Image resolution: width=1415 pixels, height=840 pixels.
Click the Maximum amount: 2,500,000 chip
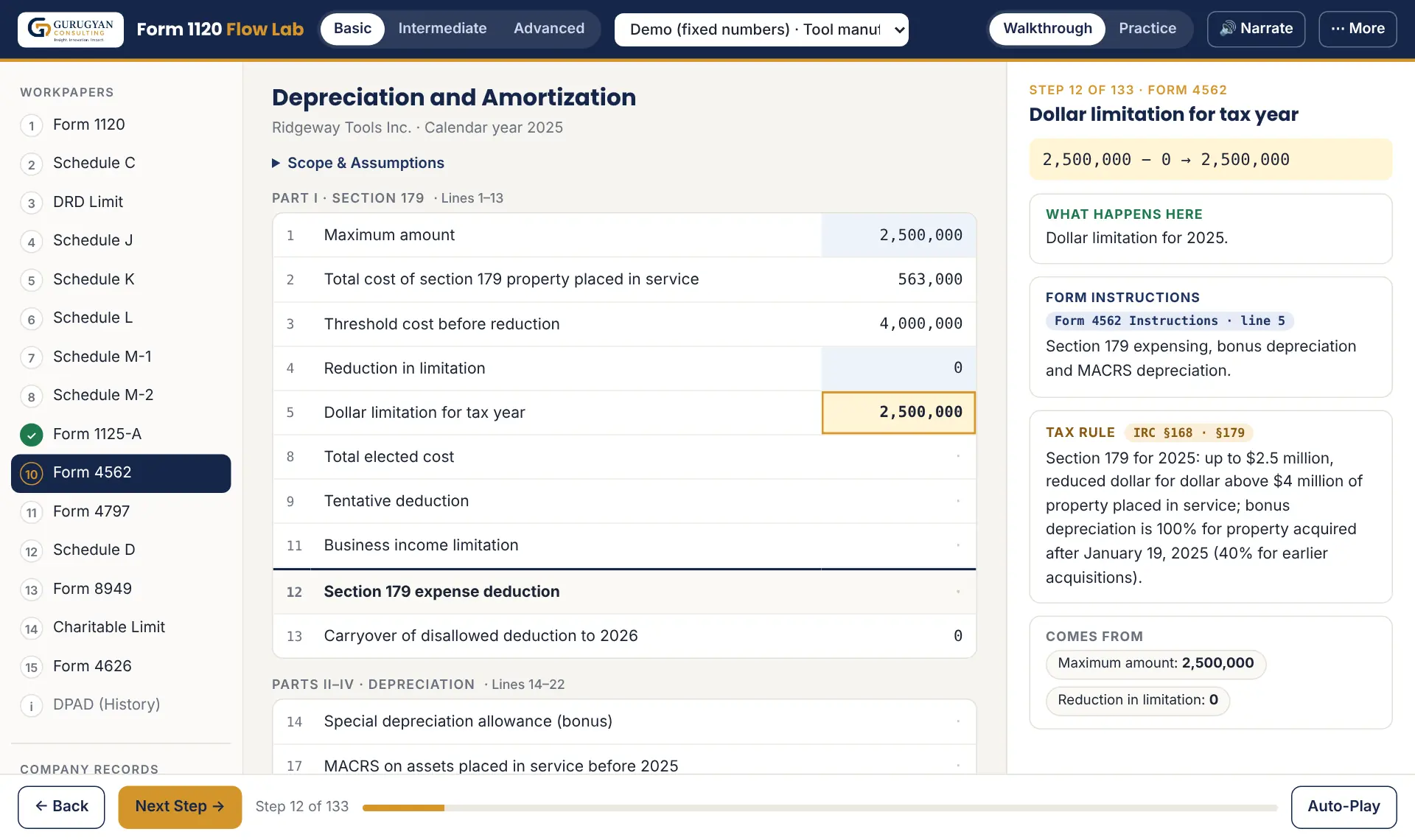(1156, 664)
